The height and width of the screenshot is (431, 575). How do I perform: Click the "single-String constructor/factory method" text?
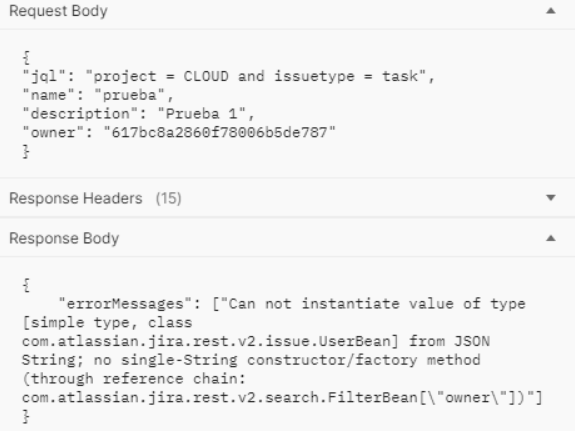click(x=300, y=360)
